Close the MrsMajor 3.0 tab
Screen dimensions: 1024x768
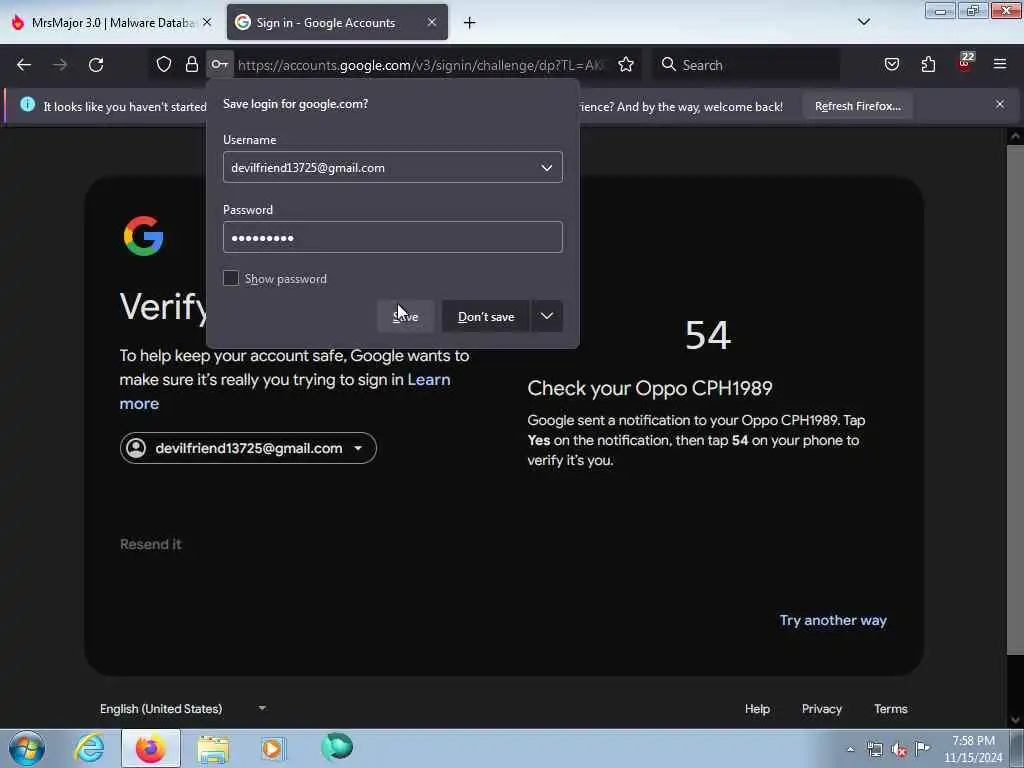(x=207, y=22)
